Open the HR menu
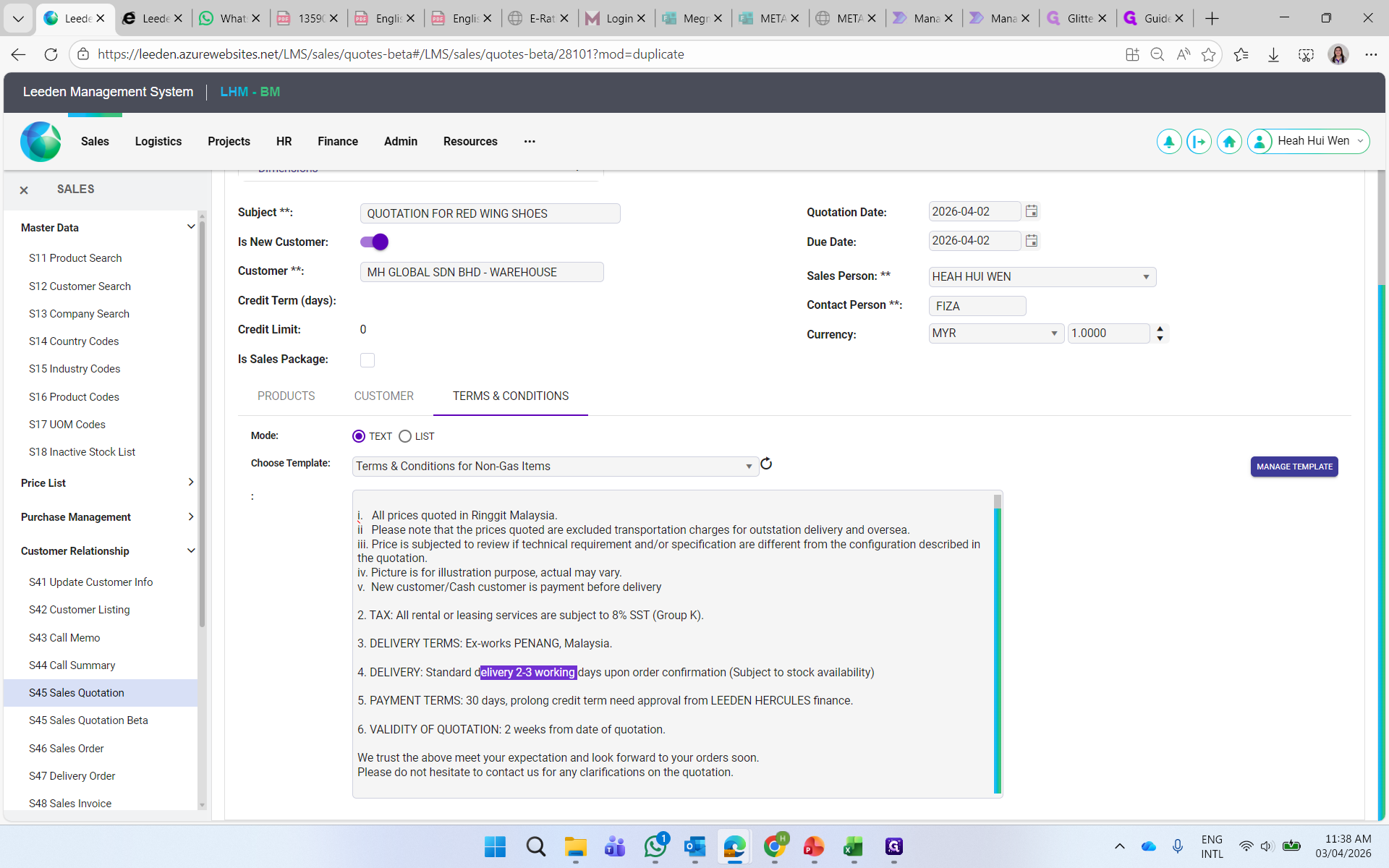Screen dimensions: 1389x868 click(284, 142)
